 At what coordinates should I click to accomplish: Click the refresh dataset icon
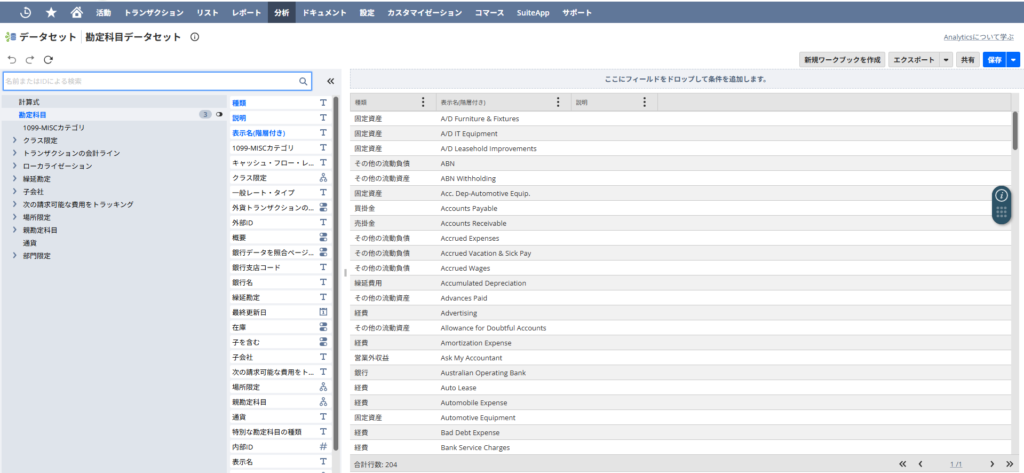[47, 60]
